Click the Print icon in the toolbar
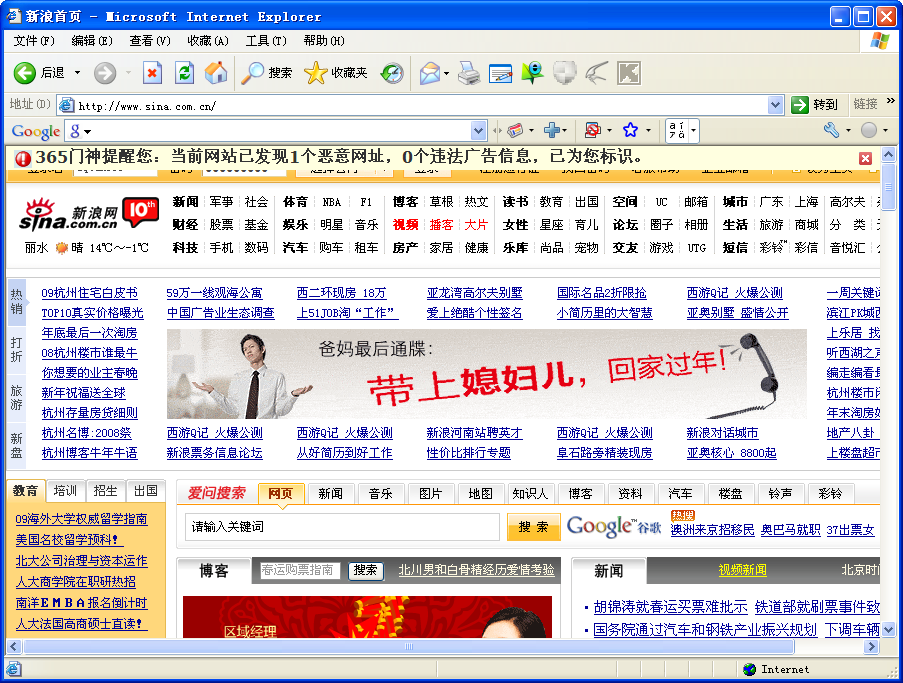 pyautogui.click(x=469, y=73)
